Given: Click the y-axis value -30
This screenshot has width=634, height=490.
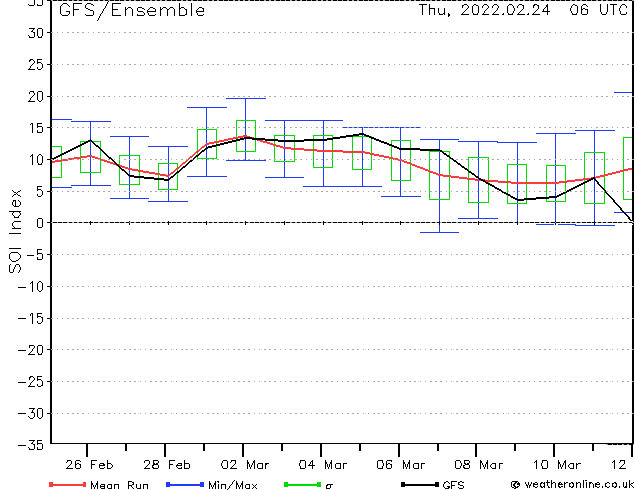Looking at the screenshot, I should 31,413.
